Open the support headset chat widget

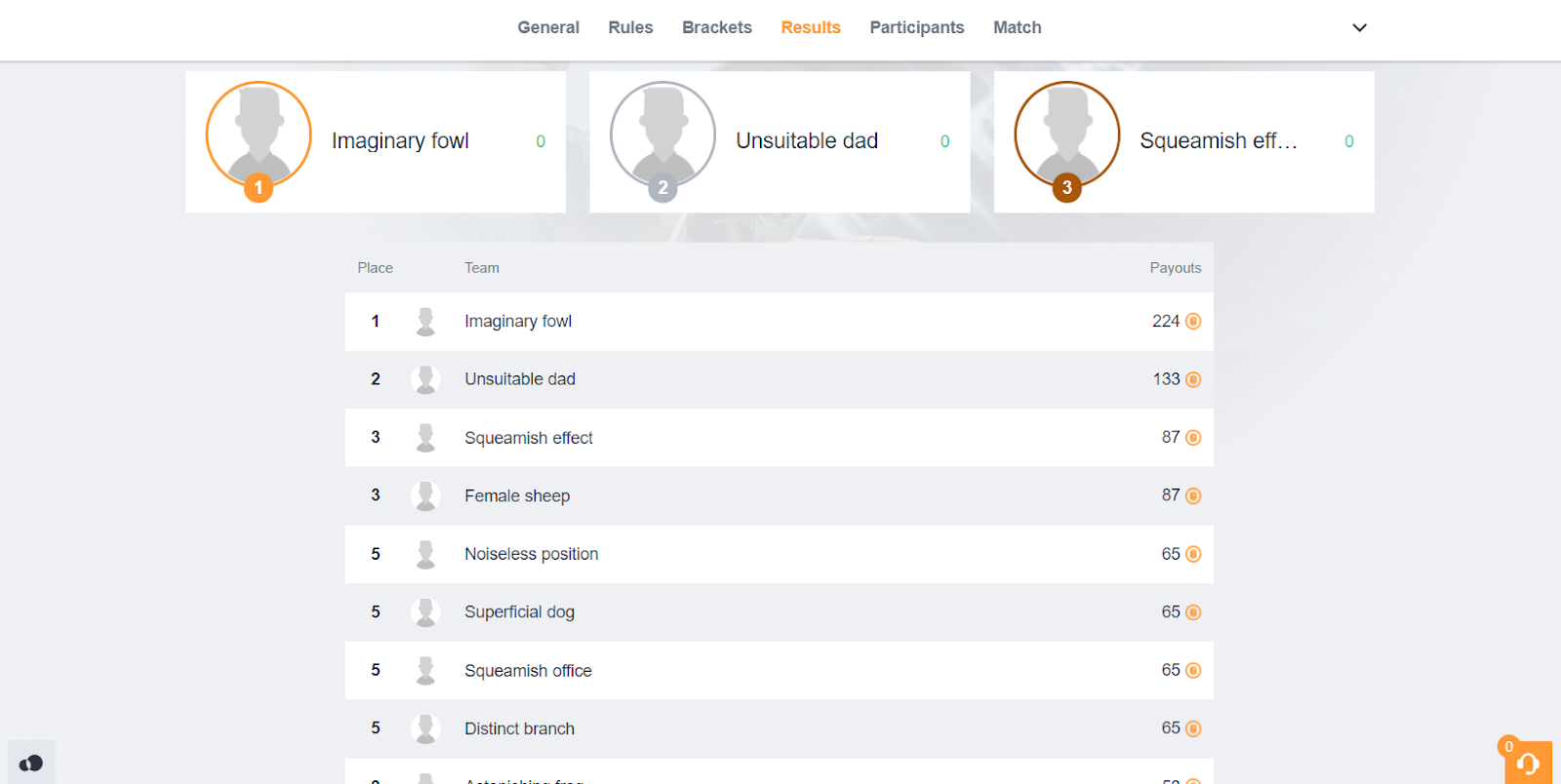coord(1528,763)
